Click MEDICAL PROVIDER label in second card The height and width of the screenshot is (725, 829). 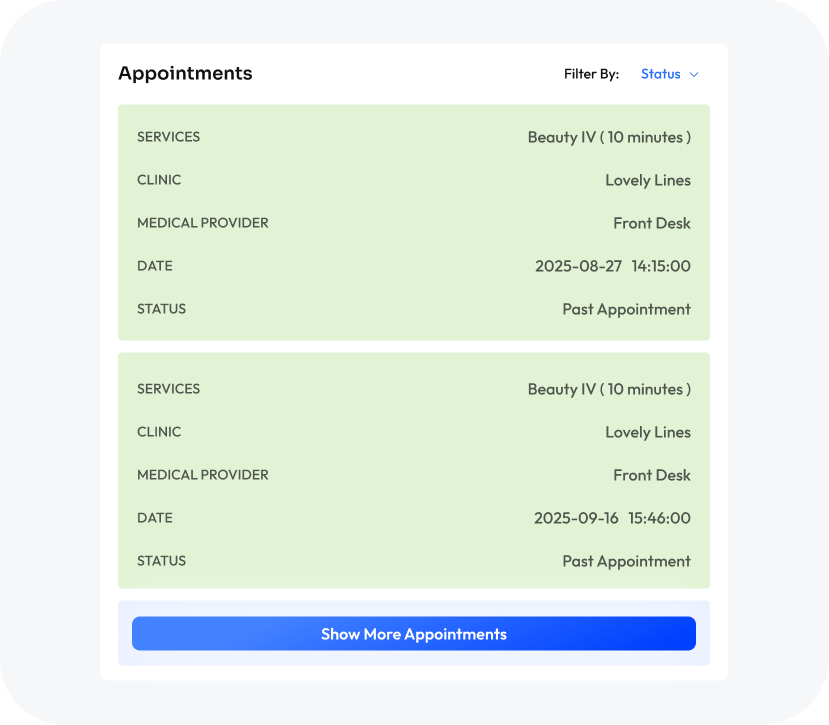click(202, 475)
